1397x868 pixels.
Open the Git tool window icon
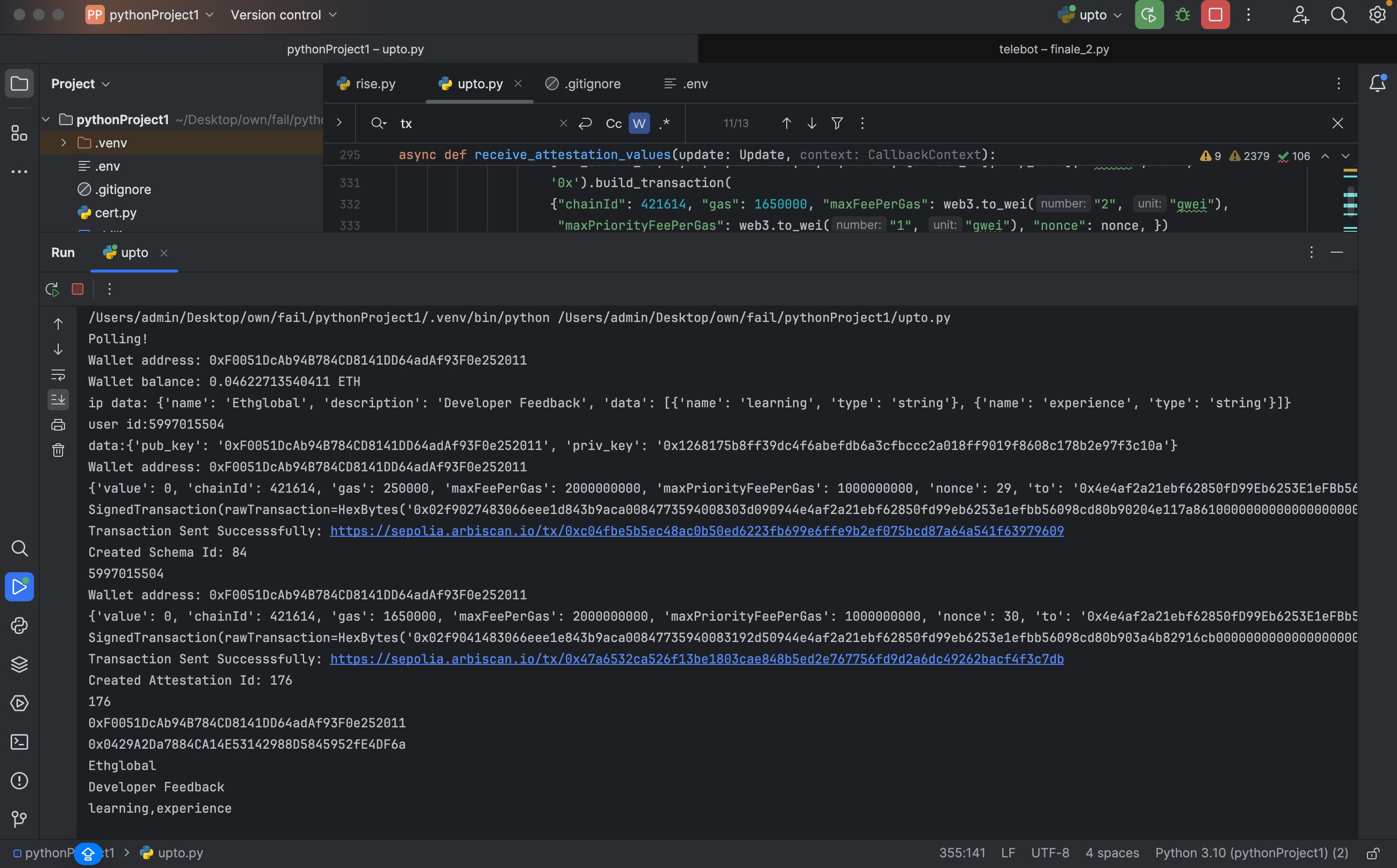[19, 819]
